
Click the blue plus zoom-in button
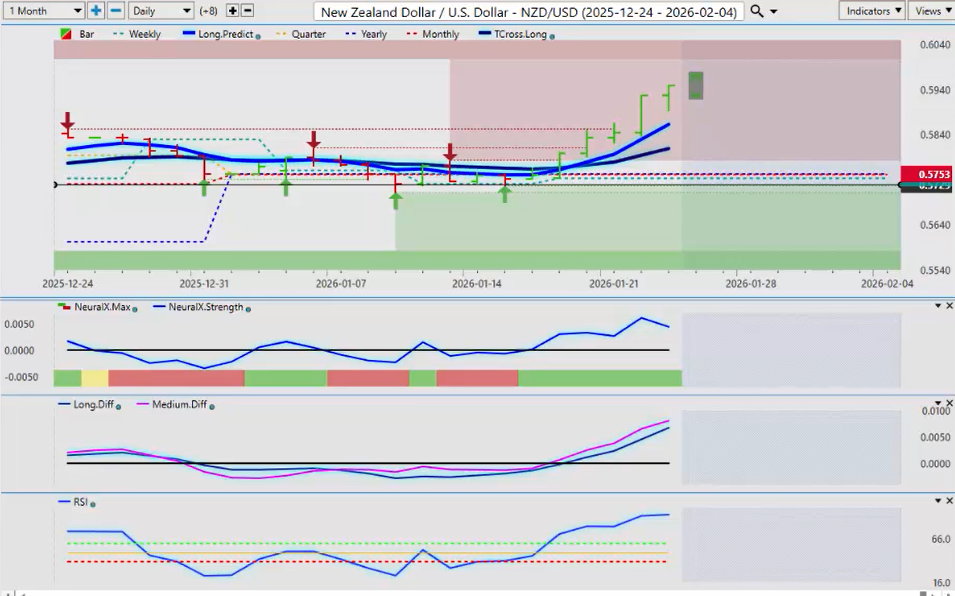96,10
